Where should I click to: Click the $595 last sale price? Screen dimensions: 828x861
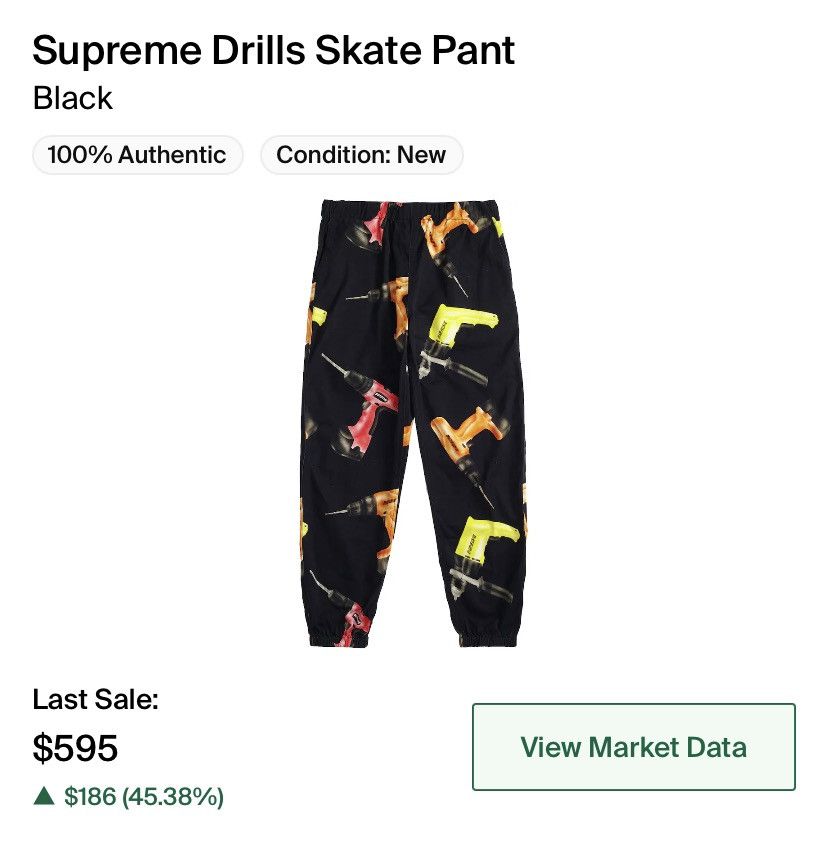(75, 748)
